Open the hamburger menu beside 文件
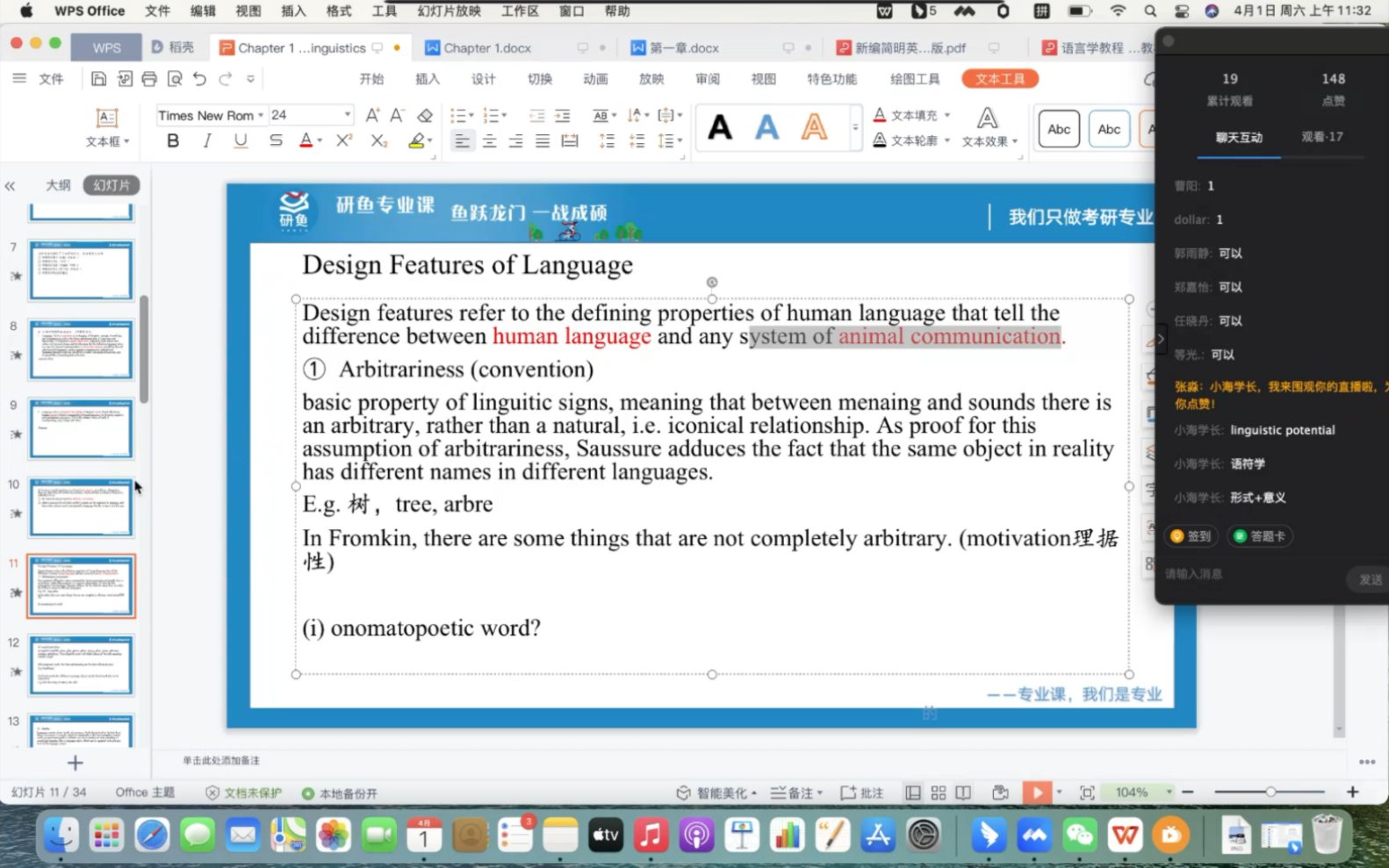 (19, 78)
